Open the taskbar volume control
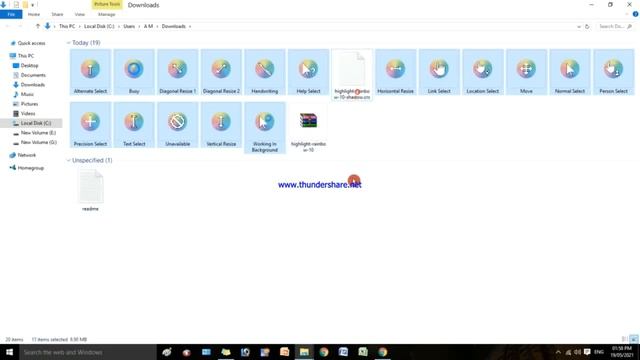The height and width of the screenshot is (360, 640). point(577,352)
